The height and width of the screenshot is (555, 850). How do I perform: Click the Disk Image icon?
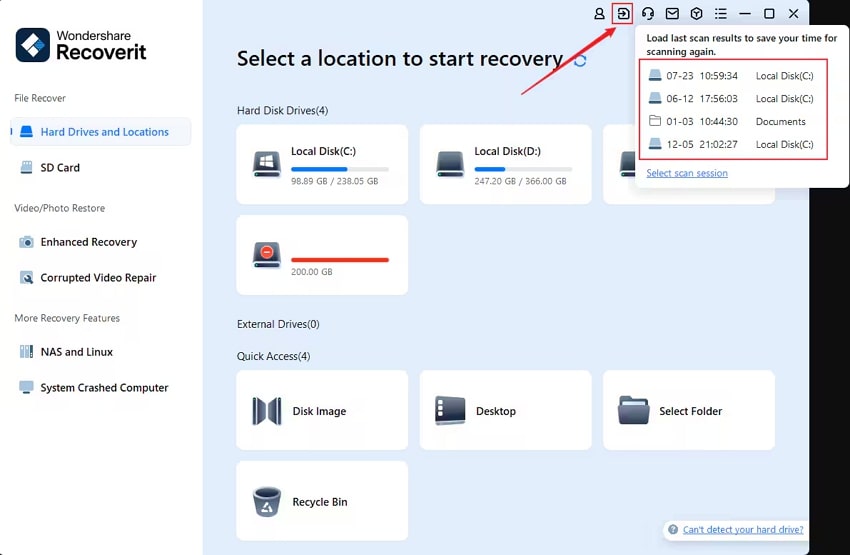point(267,411)
